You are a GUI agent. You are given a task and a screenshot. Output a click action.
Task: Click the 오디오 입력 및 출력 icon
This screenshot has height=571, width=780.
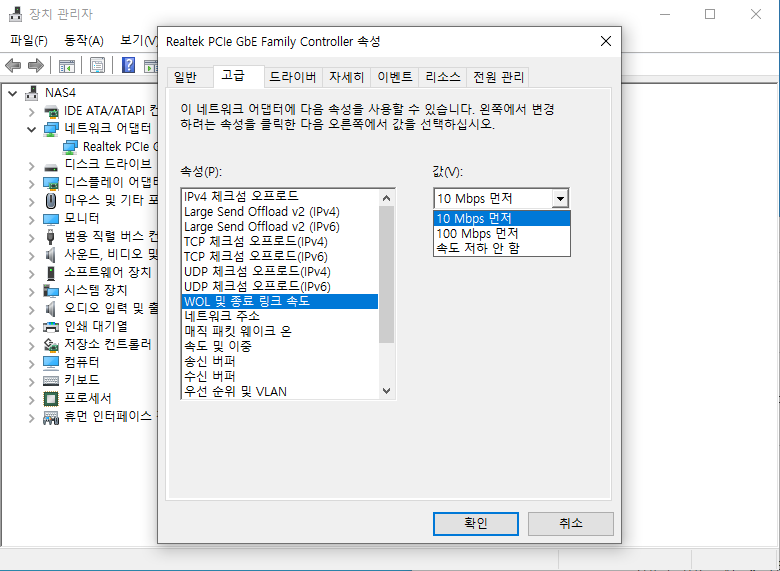51,309
